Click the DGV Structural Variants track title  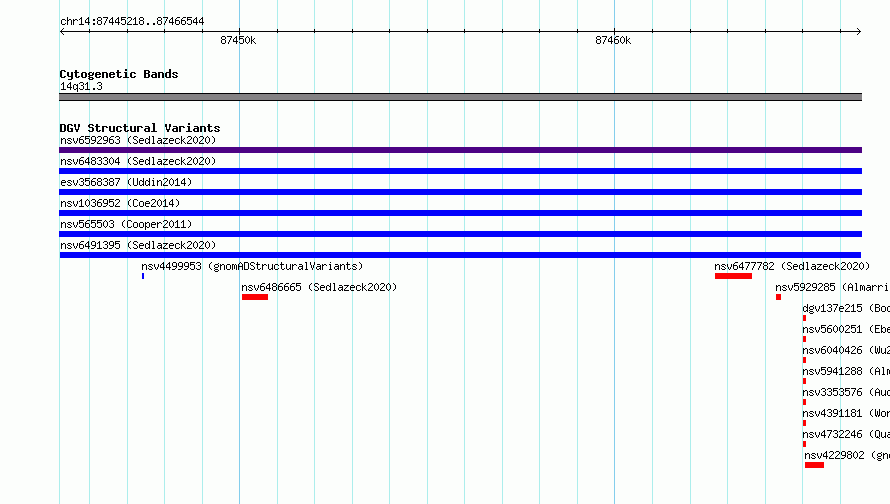[140, 128]
